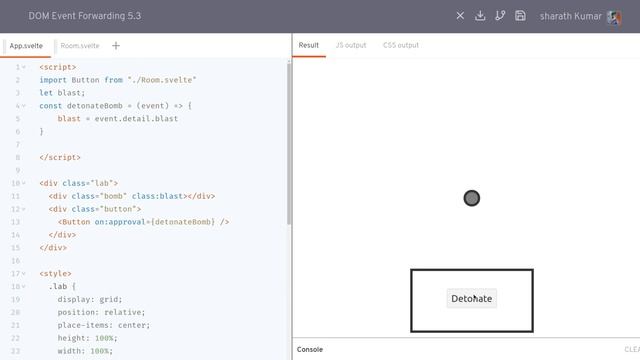Click the gray bomb circle in result
The height and width of the screenshot is (360, 640).
[471, 198]
